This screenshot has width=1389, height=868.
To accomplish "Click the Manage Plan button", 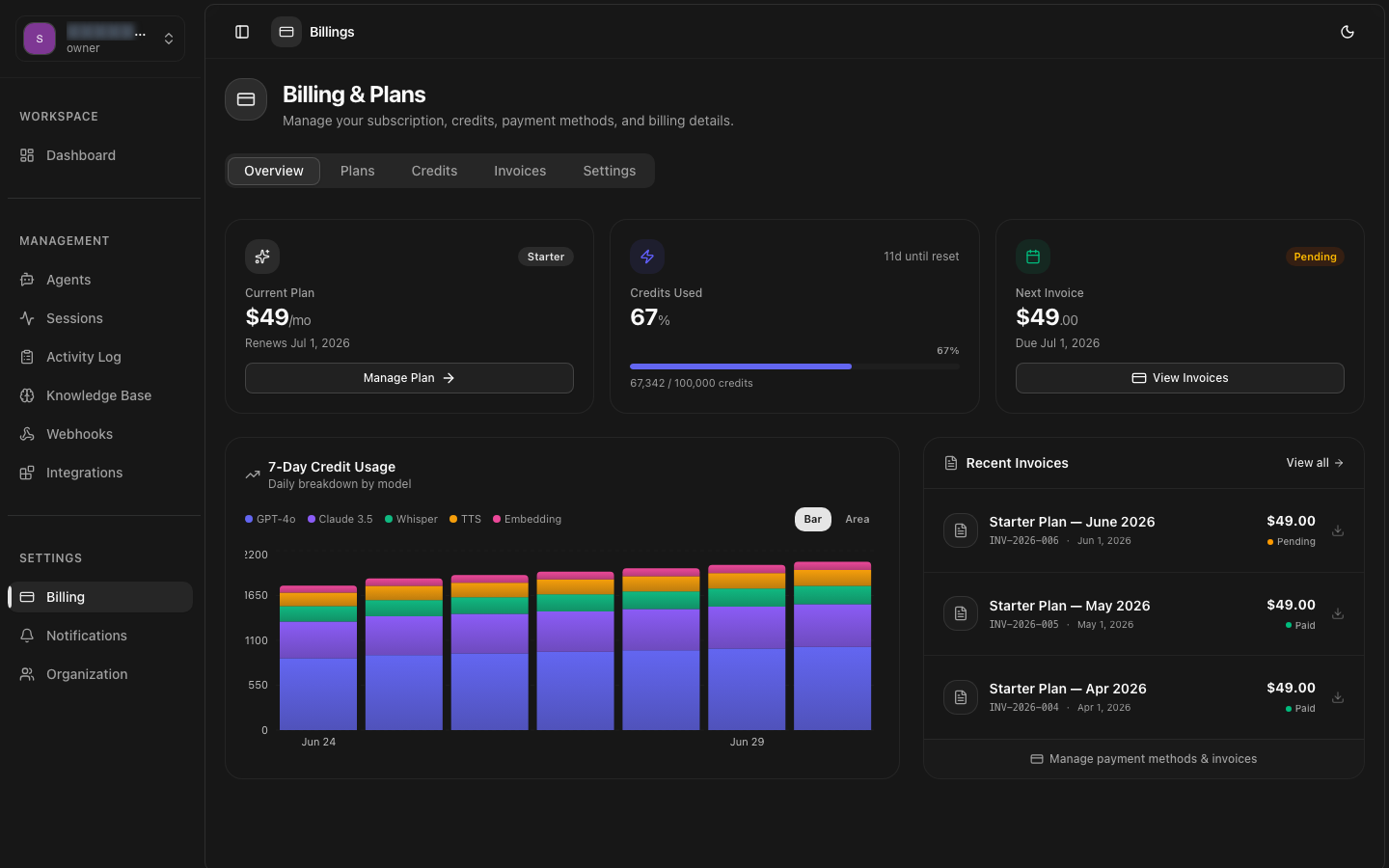I will [x=409, y=378].
